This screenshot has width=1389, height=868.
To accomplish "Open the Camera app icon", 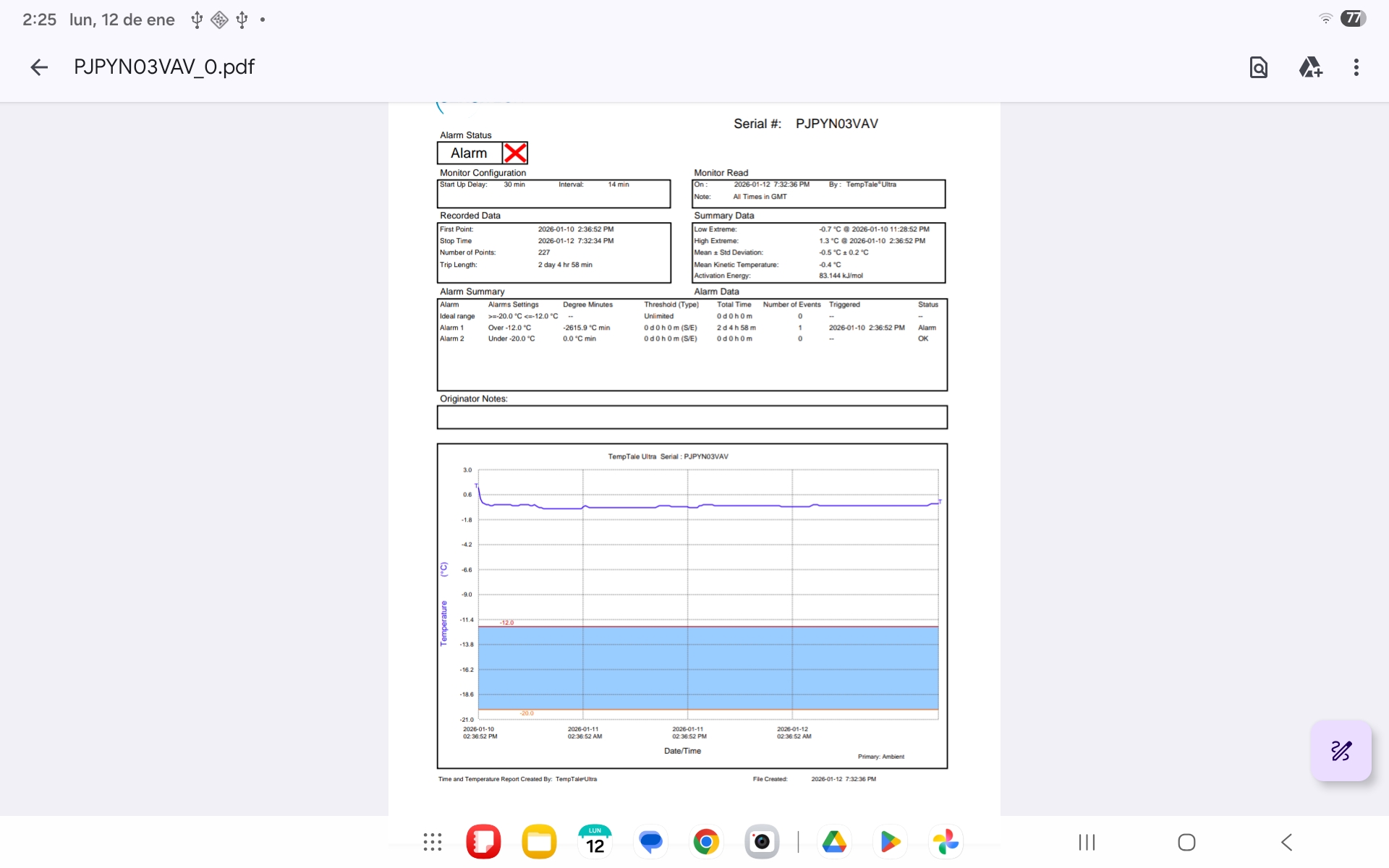I will point(761,842).
